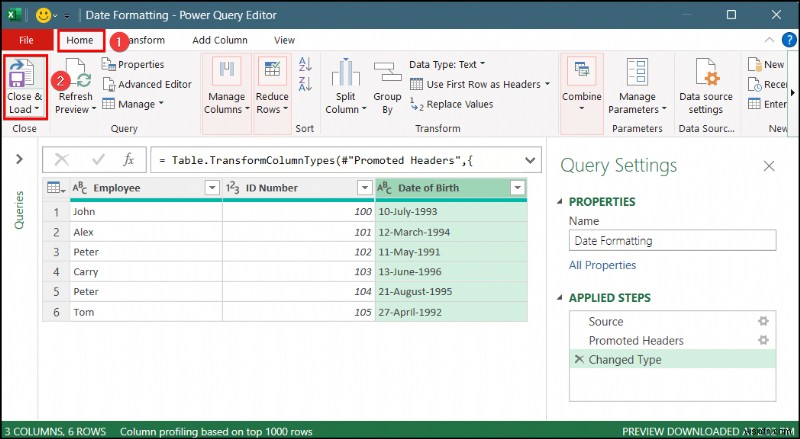Select cell with ID 103

298,272
